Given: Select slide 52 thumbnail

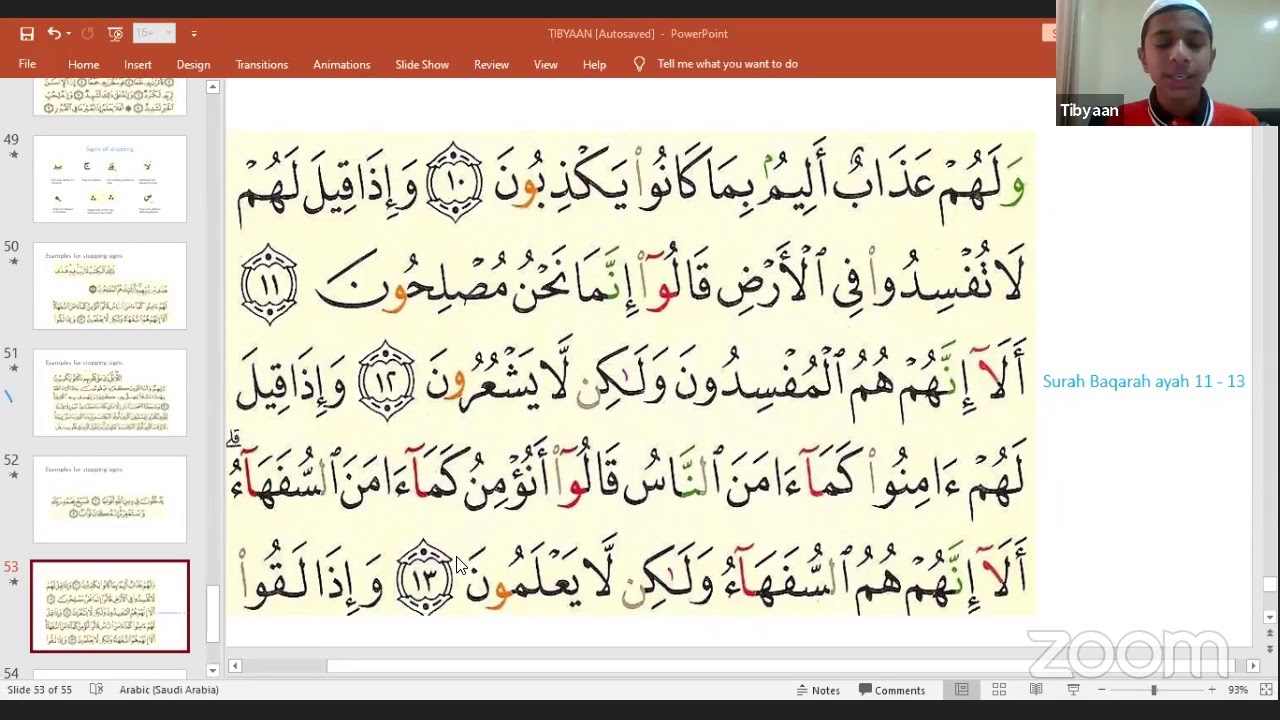Looking at the screenshot, I should 110,500.
